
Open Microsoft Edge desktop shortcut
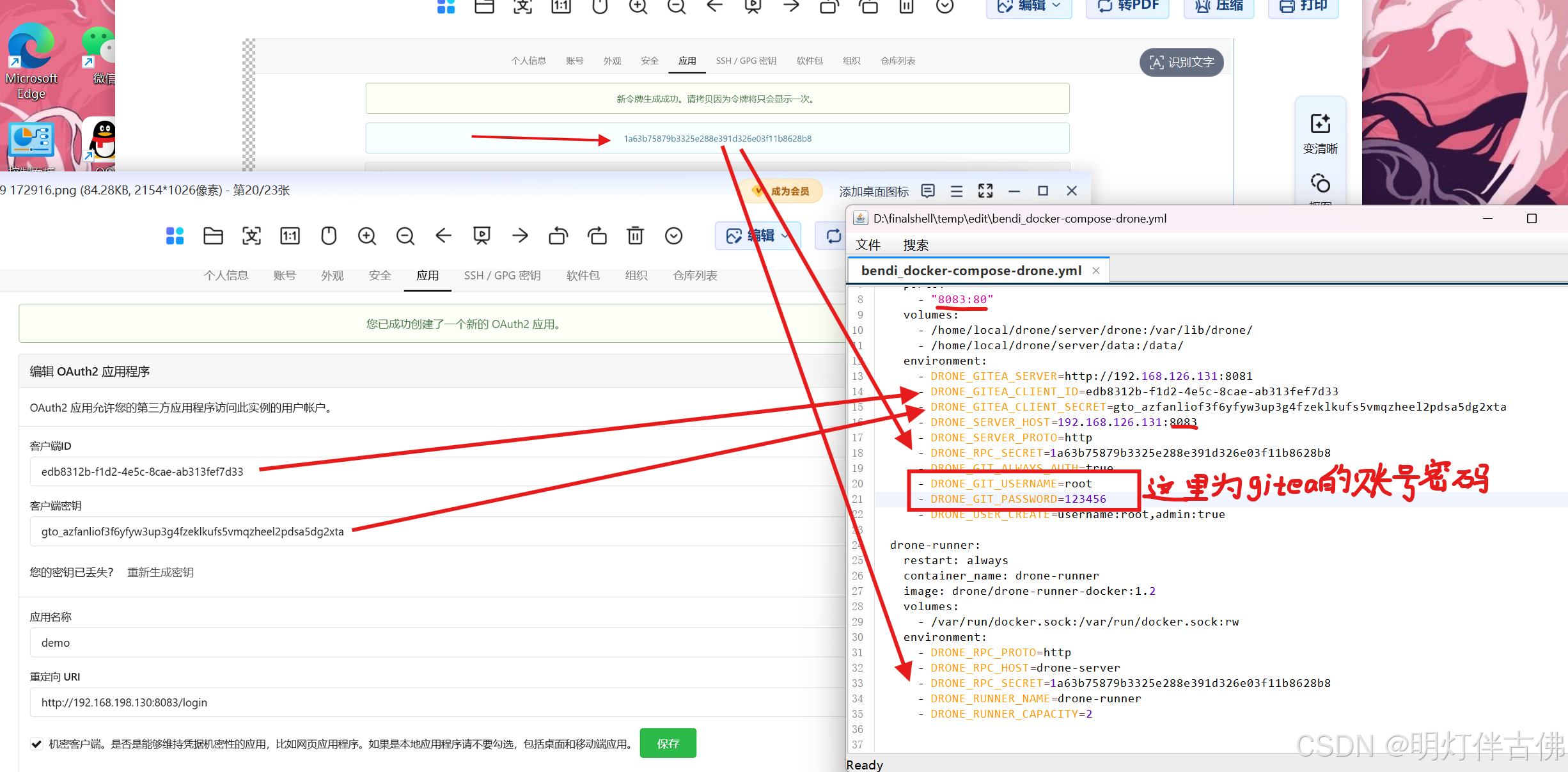31,61
